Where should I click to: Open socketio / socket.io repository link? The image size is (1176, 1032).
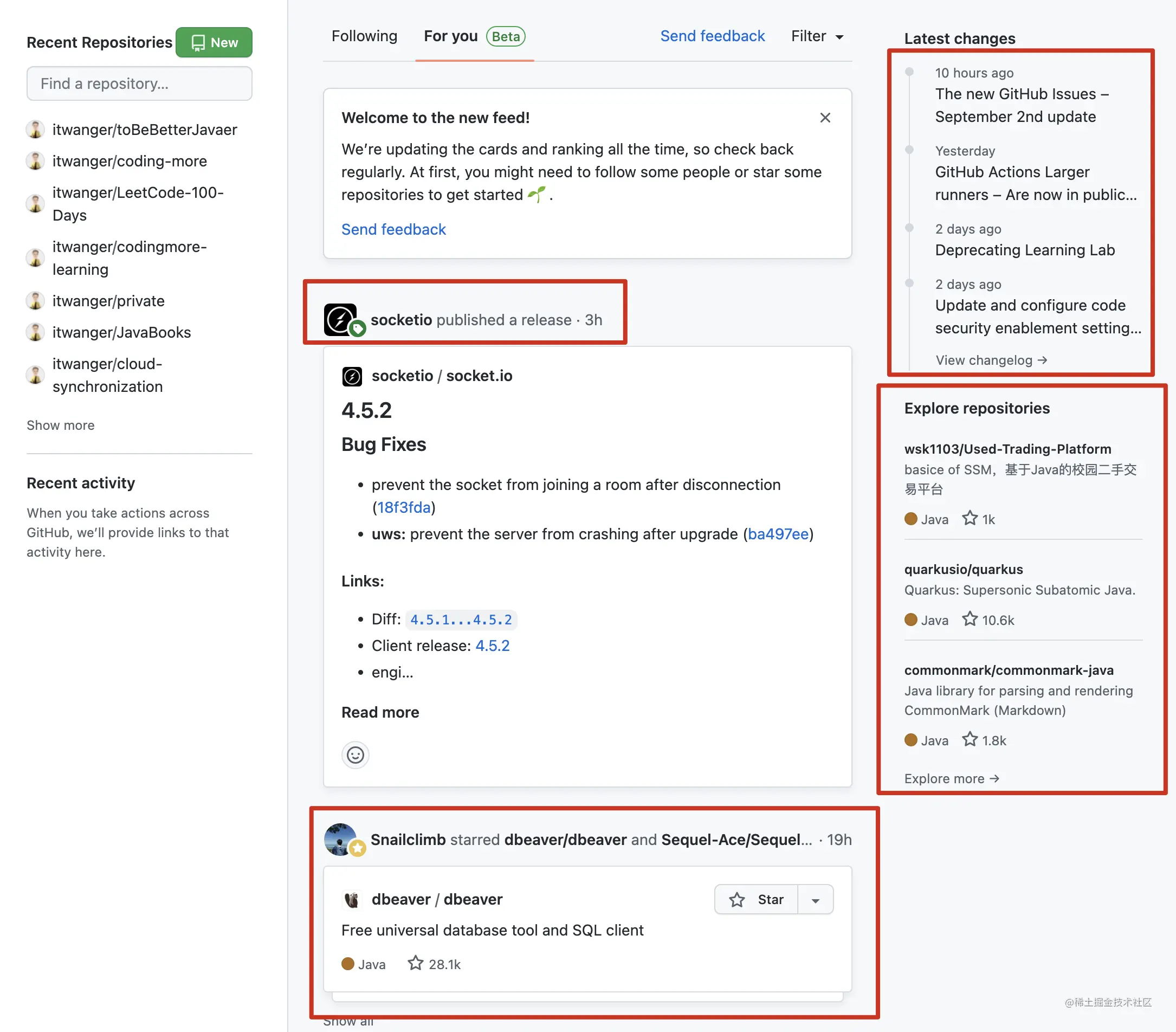(442, 376)
